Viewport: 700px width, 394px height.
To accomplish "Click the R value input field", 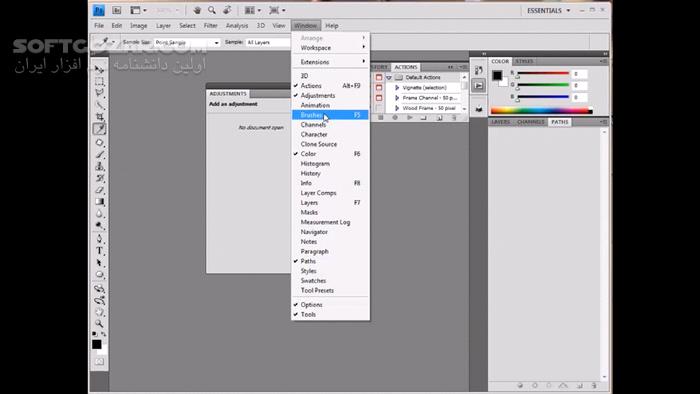I will [x=579, y=74].
